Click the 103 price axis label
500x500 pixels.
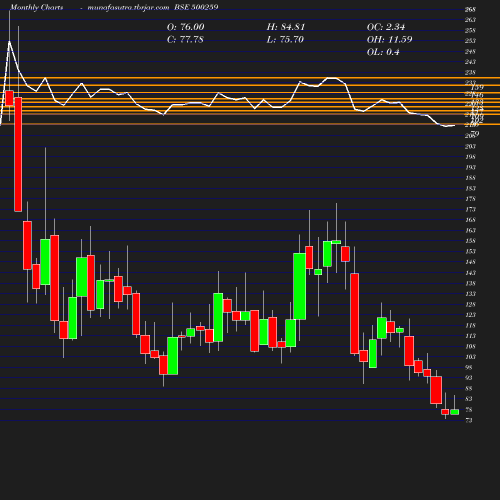(470, 357)
